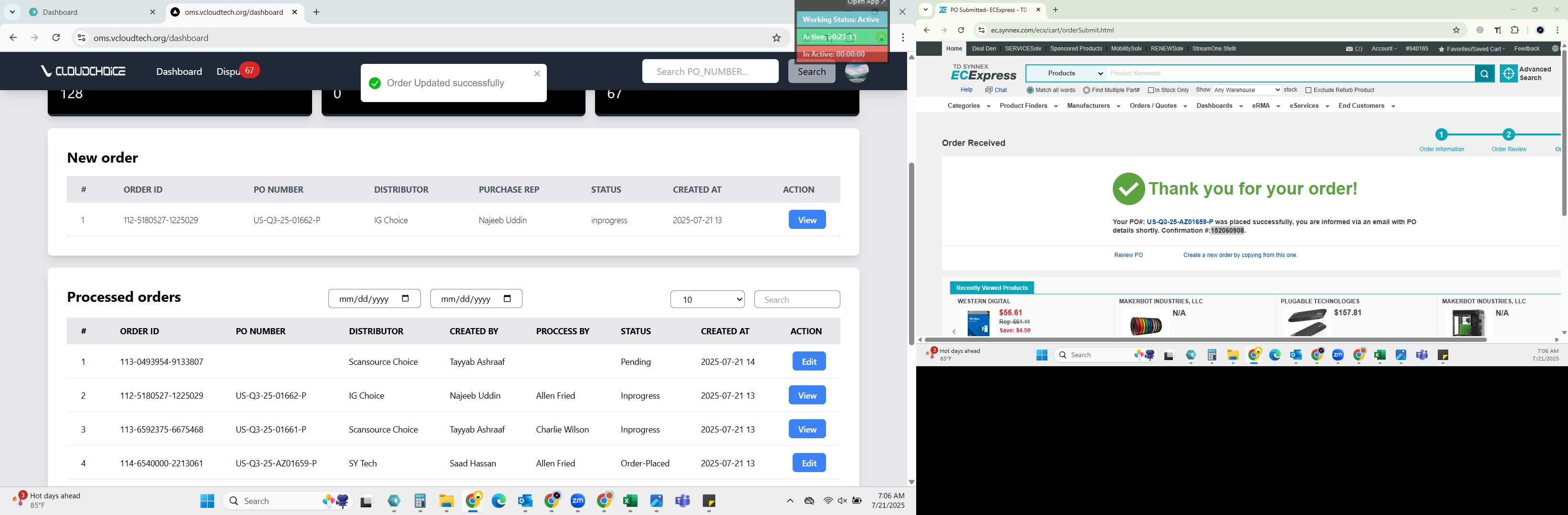This screenshot has width=1568, height=515.
Task: Expand Favorites/Saved Cart dropdown
Action: pyautogui.click(x=1471, y=49)
